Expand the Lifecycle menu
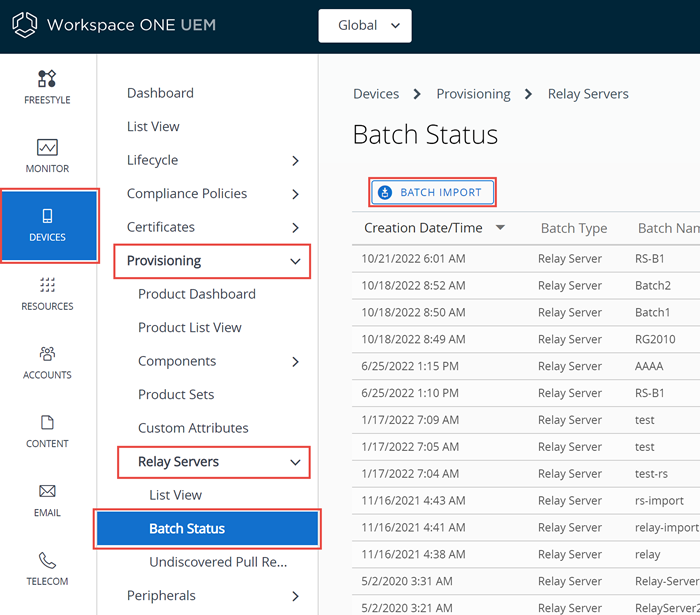 295,161
